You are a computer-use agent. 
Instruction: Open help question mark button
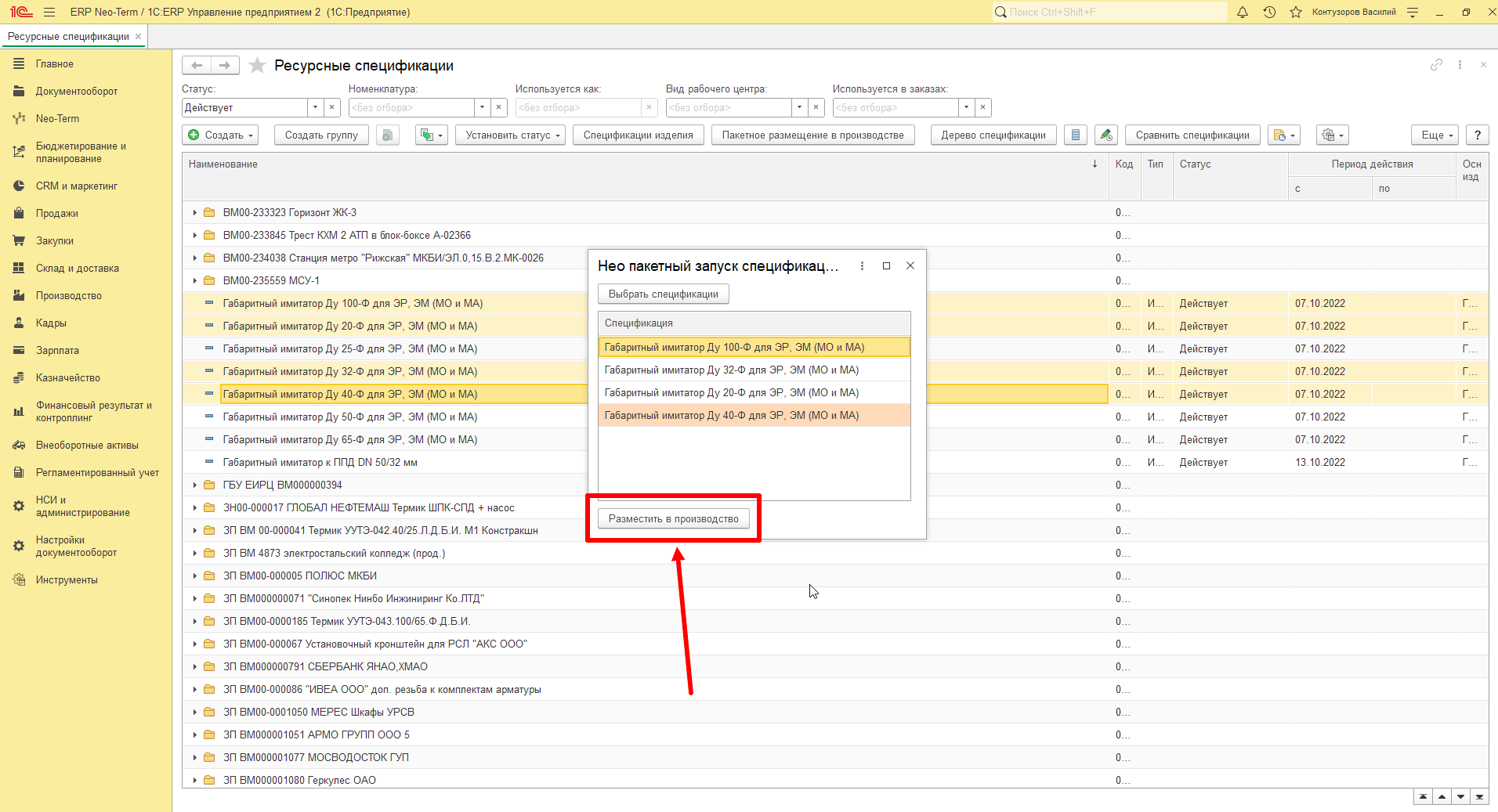1478,135
